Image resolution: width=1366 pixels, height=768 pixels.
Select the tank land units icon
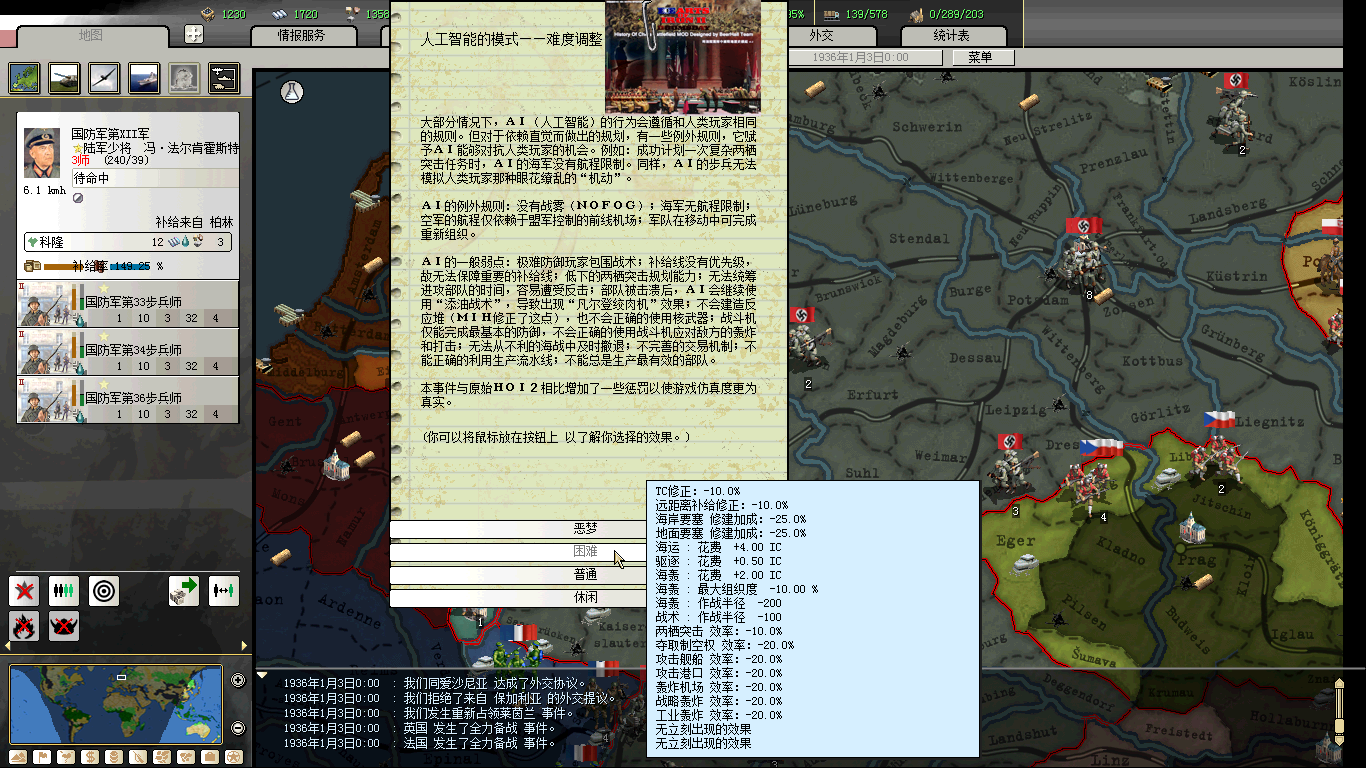pyautogui.click(x=64, y=77)
